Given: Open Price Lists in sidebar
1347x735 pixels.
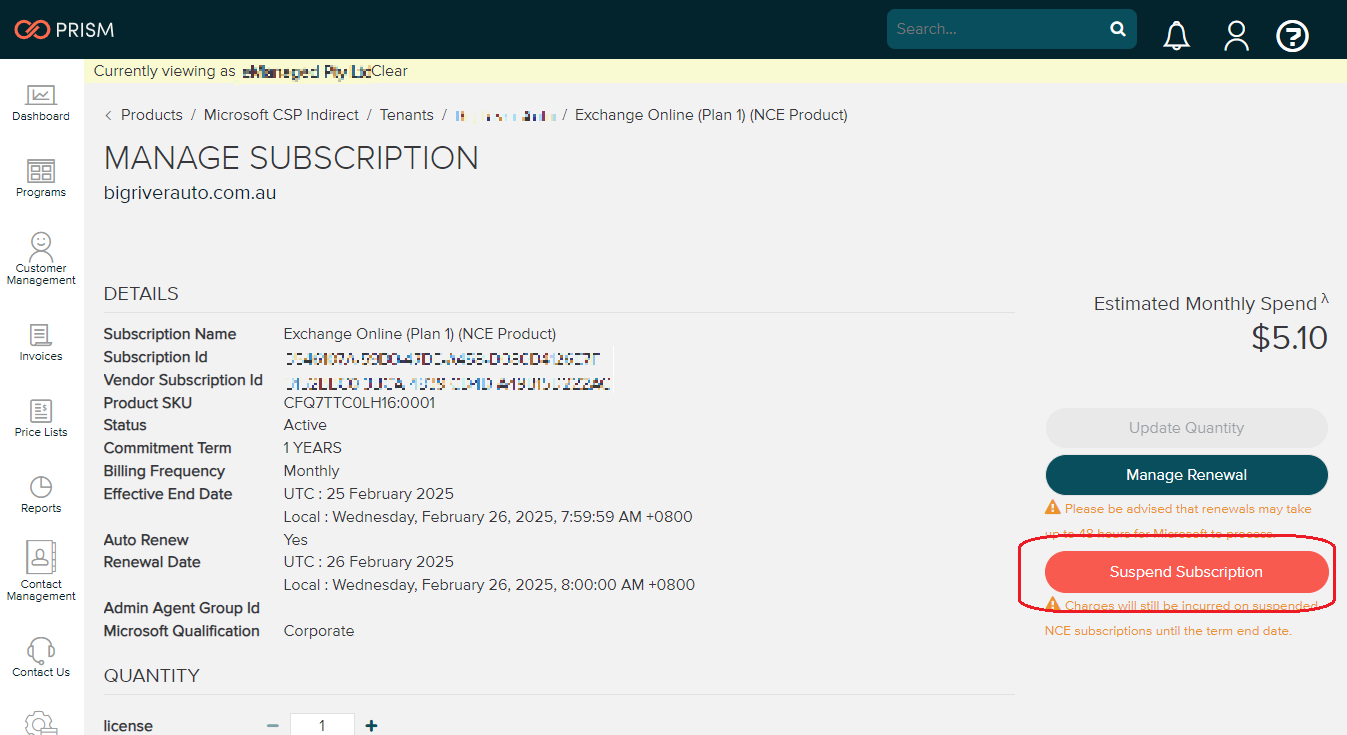Looking at the screenshot, I should [x=41, y=419].
